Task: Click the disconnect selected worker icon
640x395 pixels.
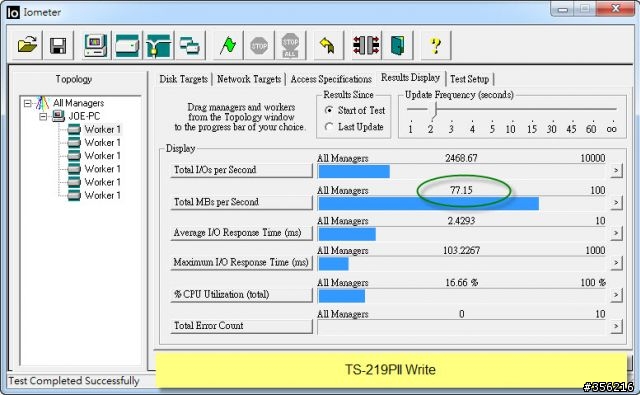Action: (x=366, y=45)
